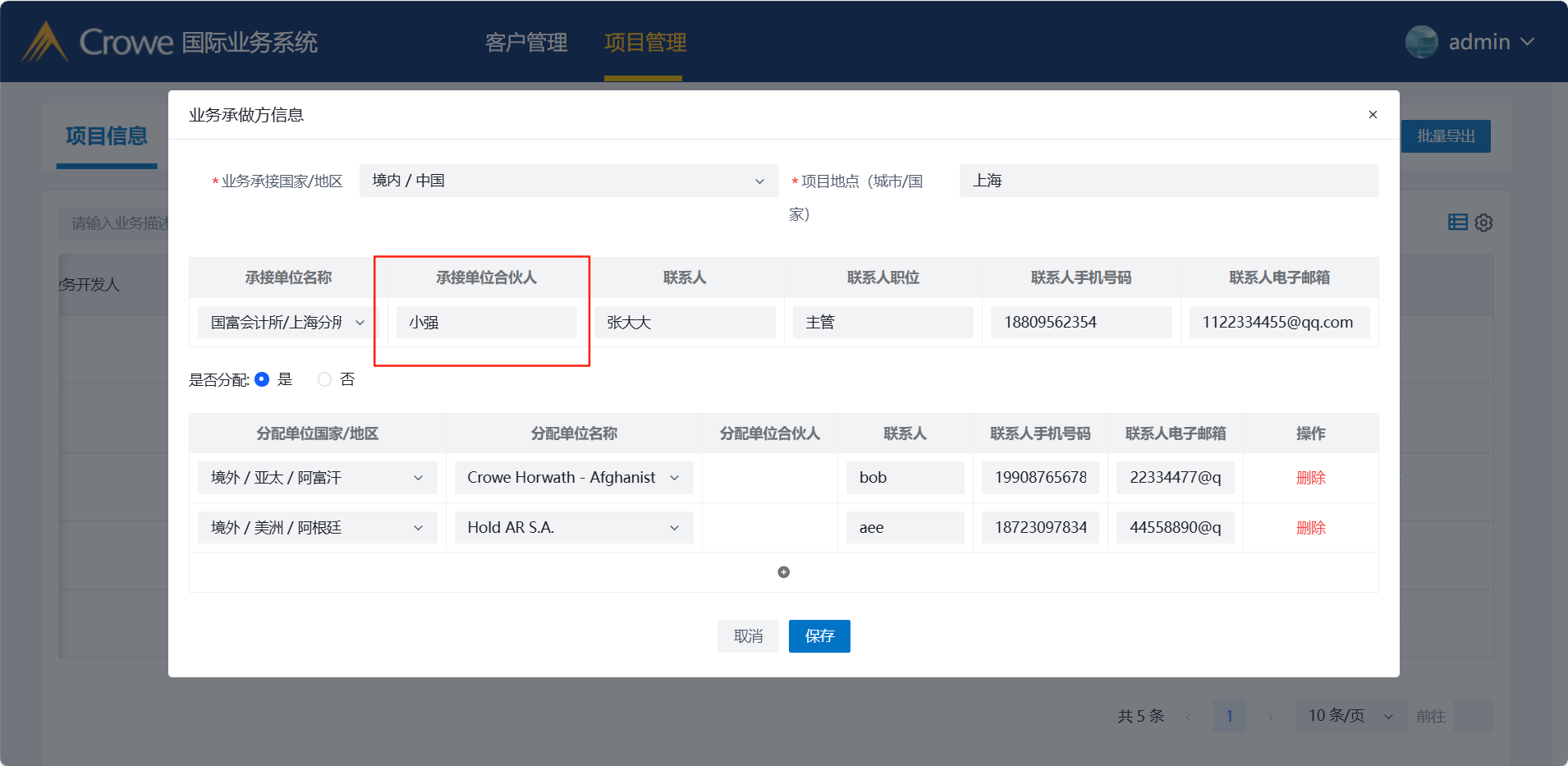Delete the aee contact row

click(x=1311, y=528)
